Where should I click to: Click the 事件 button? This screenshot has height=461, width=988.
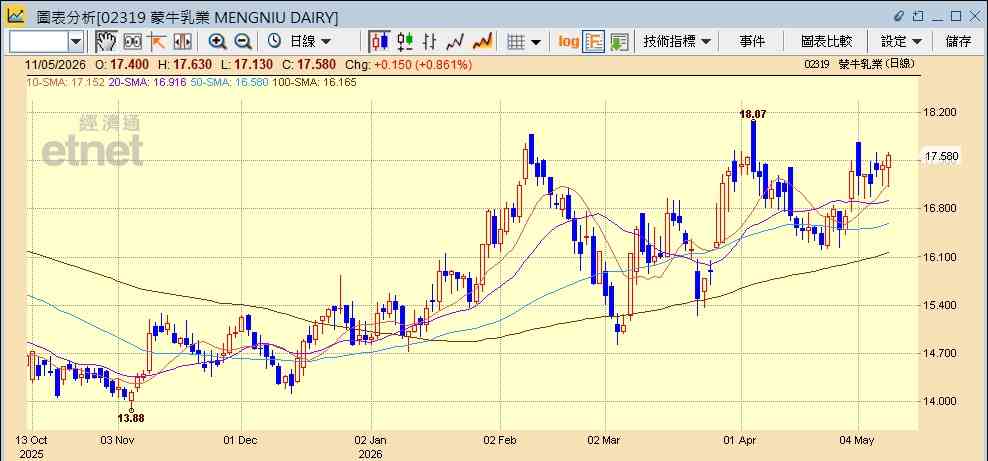tap(752, 42)
